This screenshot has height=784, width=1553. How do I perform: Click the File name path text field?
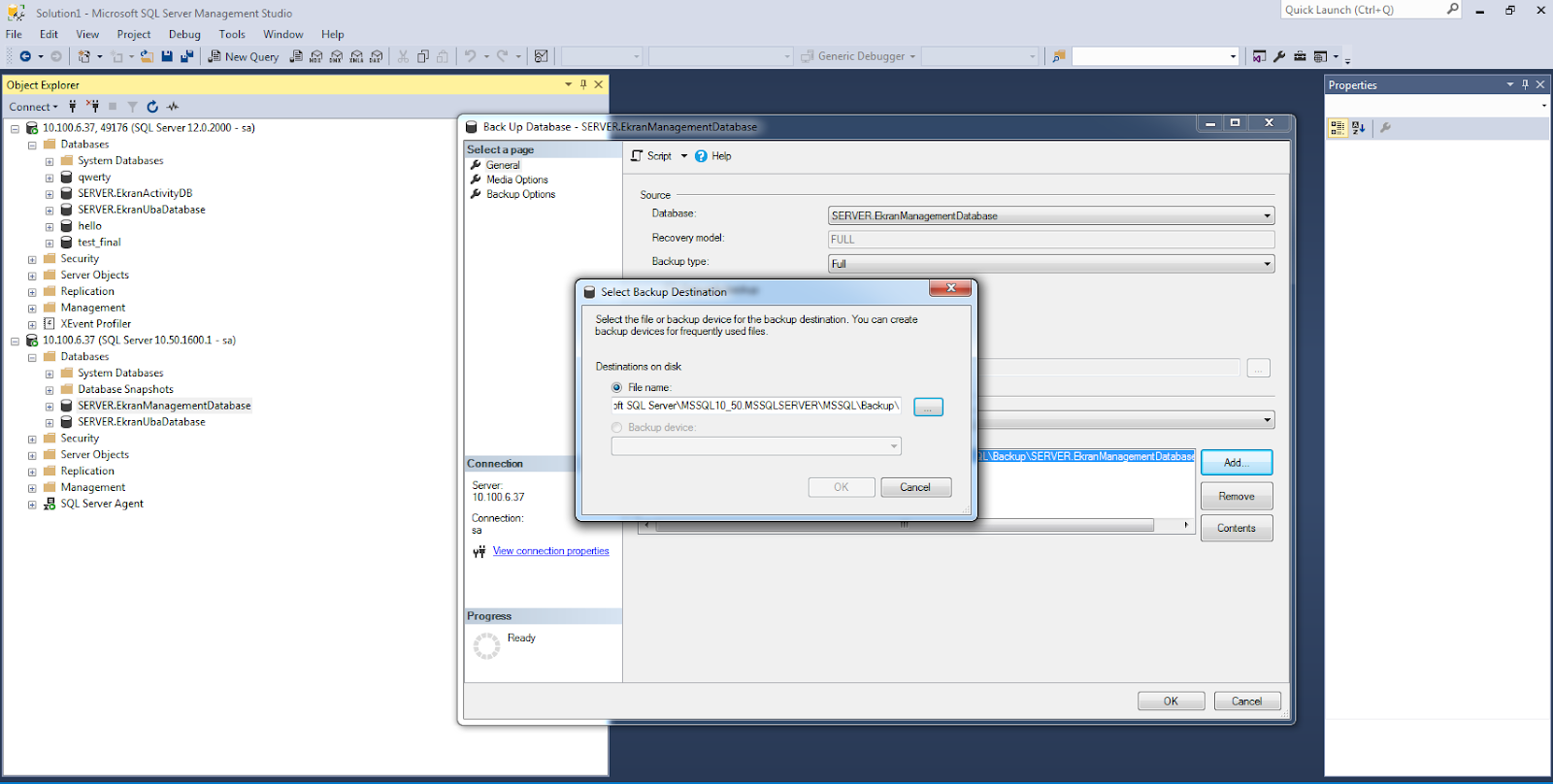point(756,406)
